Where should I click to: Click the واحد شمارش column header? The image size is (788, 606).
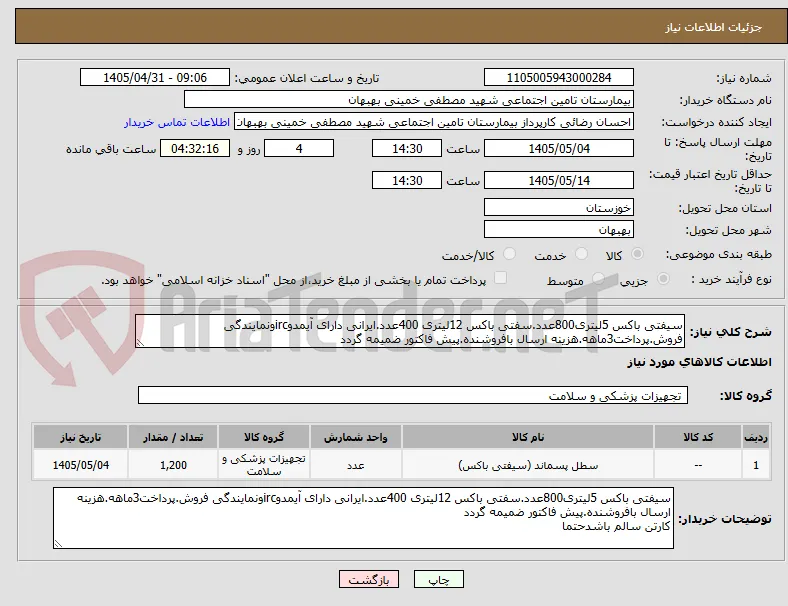(x=356, y=437)
